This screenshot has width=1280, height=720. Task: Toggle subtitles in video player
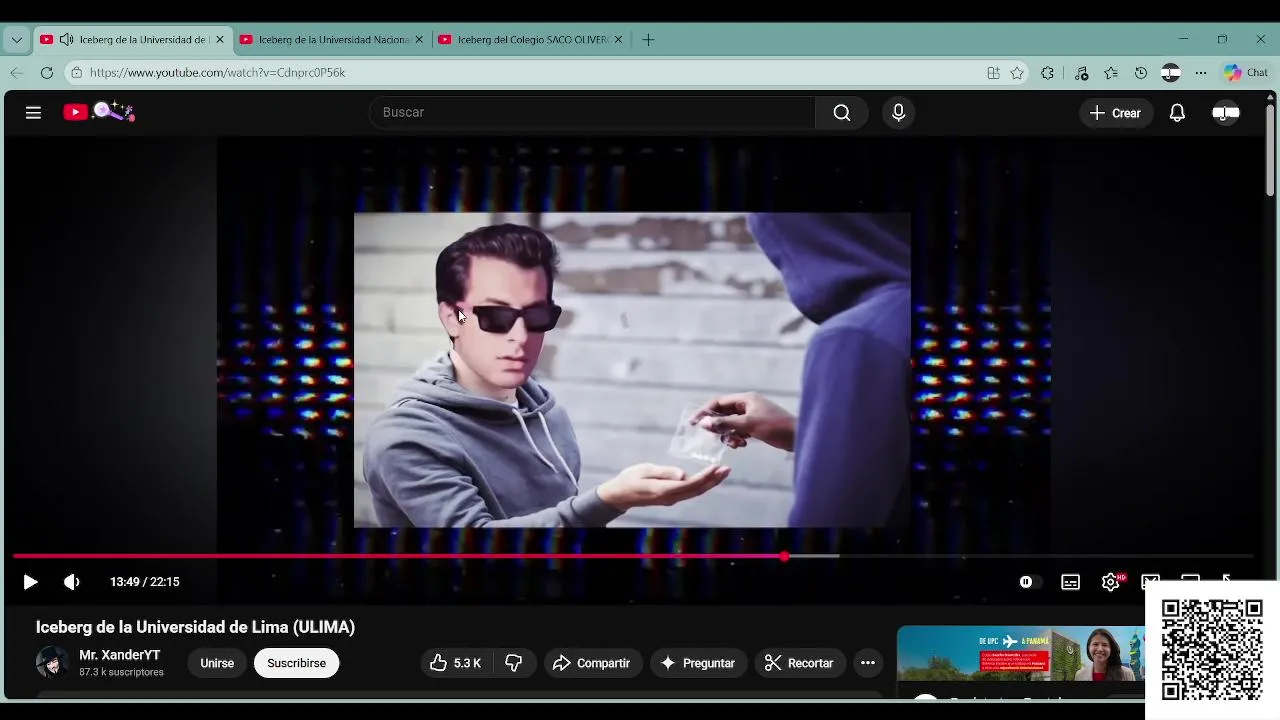pos(1070,582)
